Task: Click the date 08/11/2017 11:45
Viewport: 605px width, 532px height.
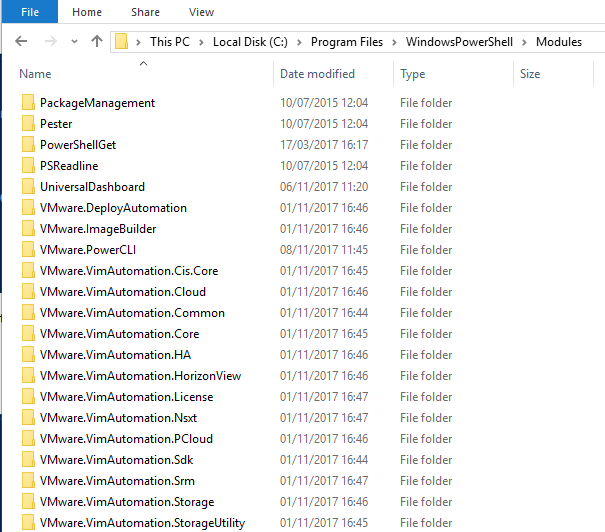Action: pos(324,250)
